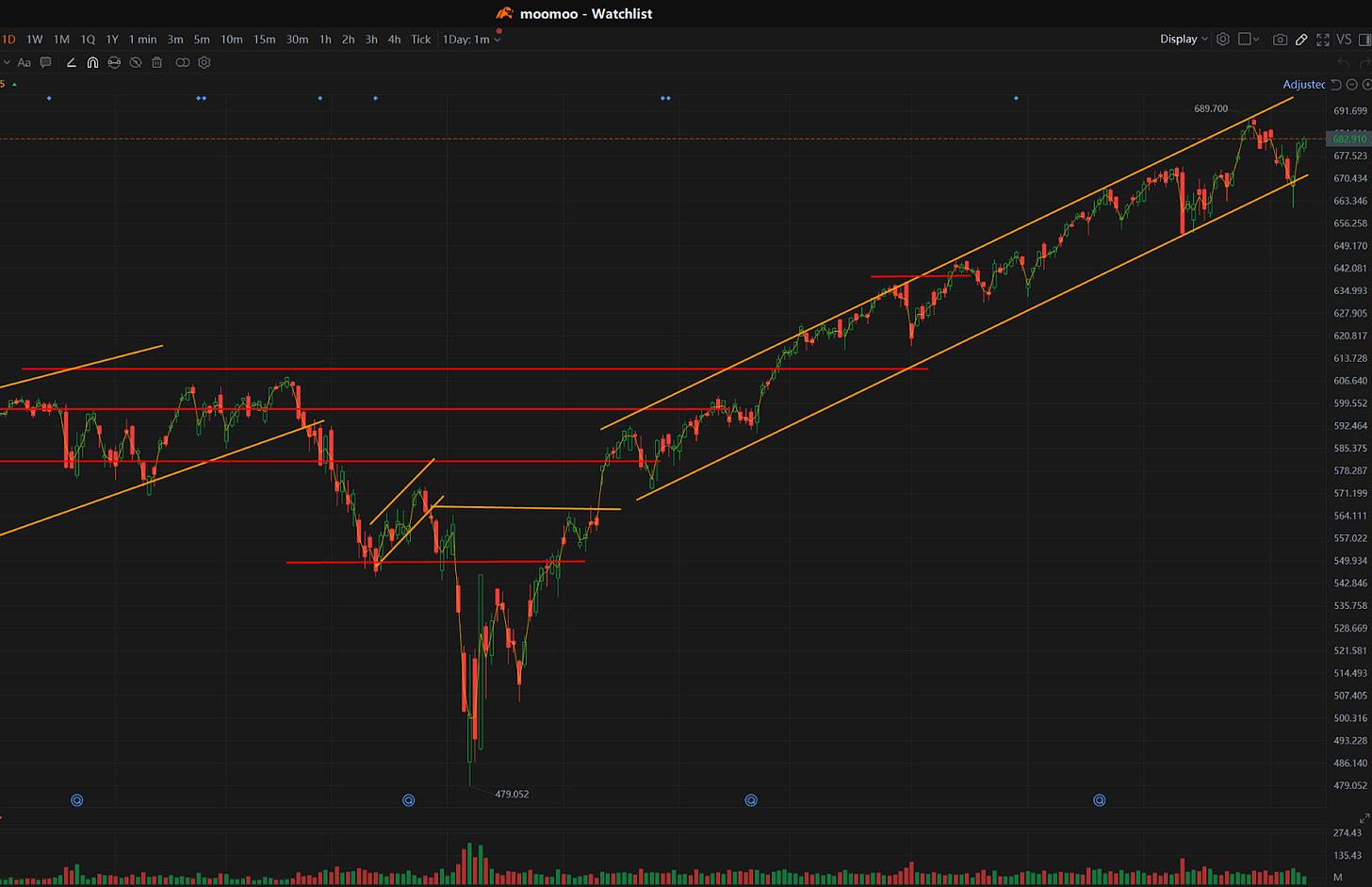Viewport: 1372px width, 887px height.
Task: Click the current price label 682.910
Action: coord(1349,139)
